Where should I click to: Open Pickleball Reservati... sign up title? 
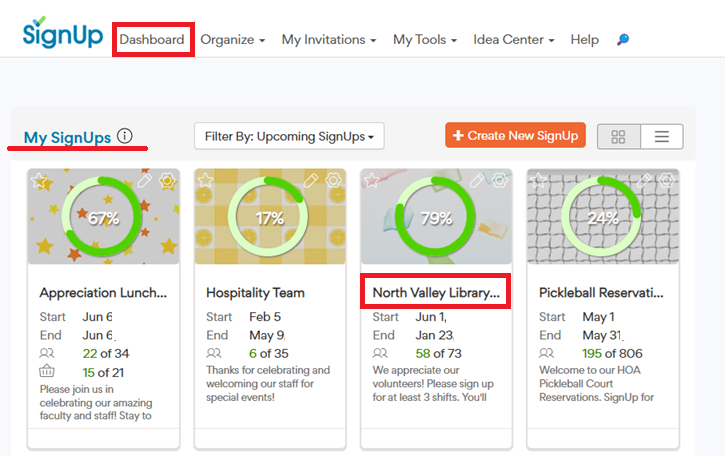601,293
